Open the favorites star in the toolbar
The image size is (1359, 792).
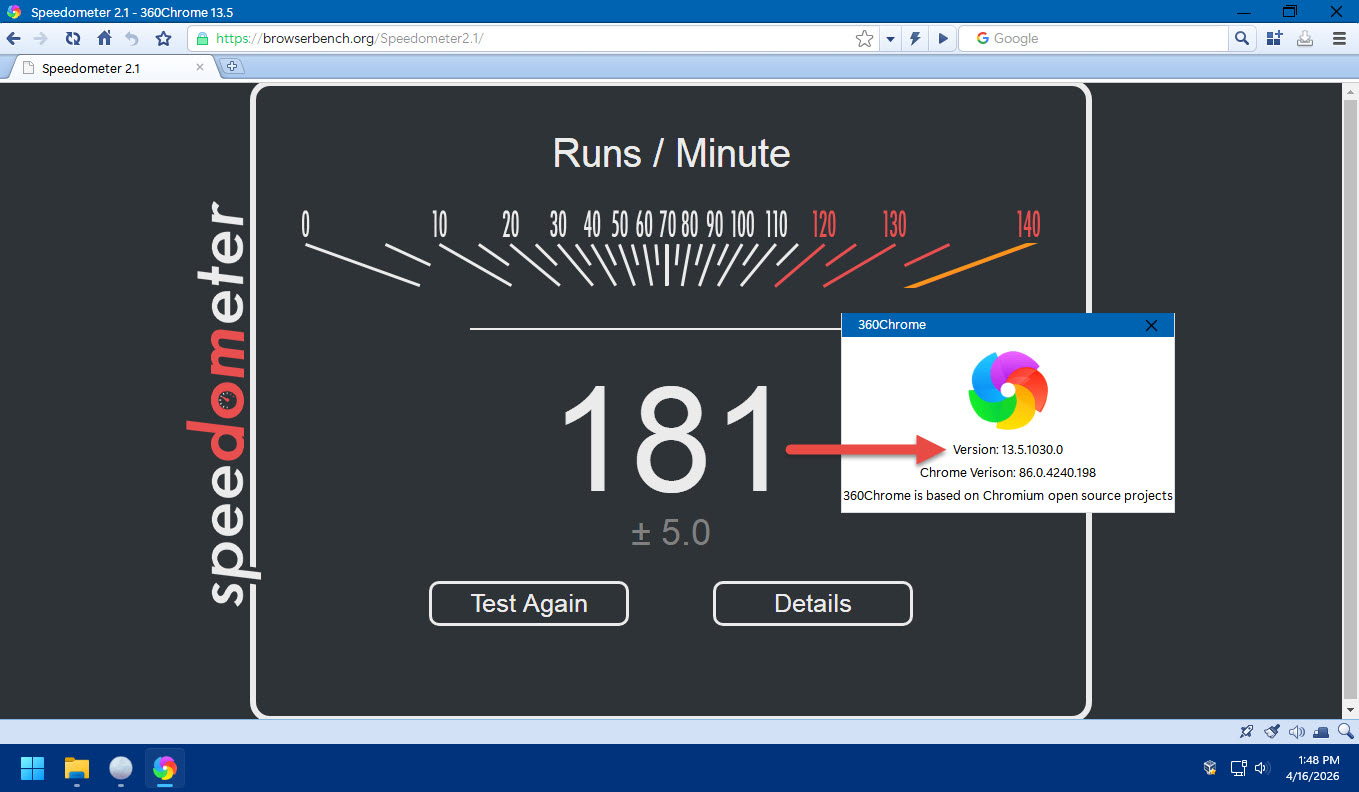coord(163,39)
